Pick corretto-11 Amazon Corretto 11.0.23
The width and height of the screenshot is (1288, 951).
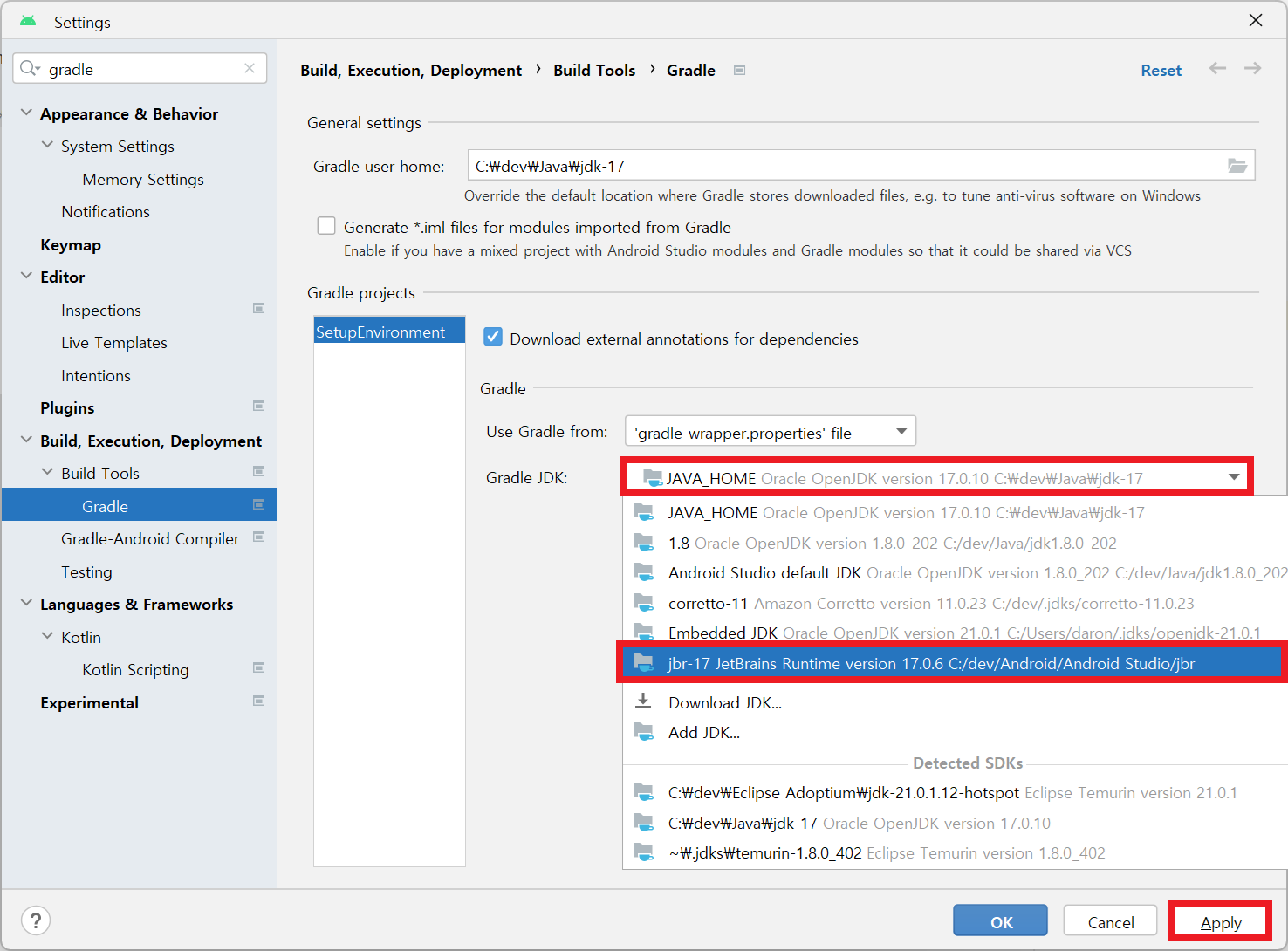tap(956, 603)
